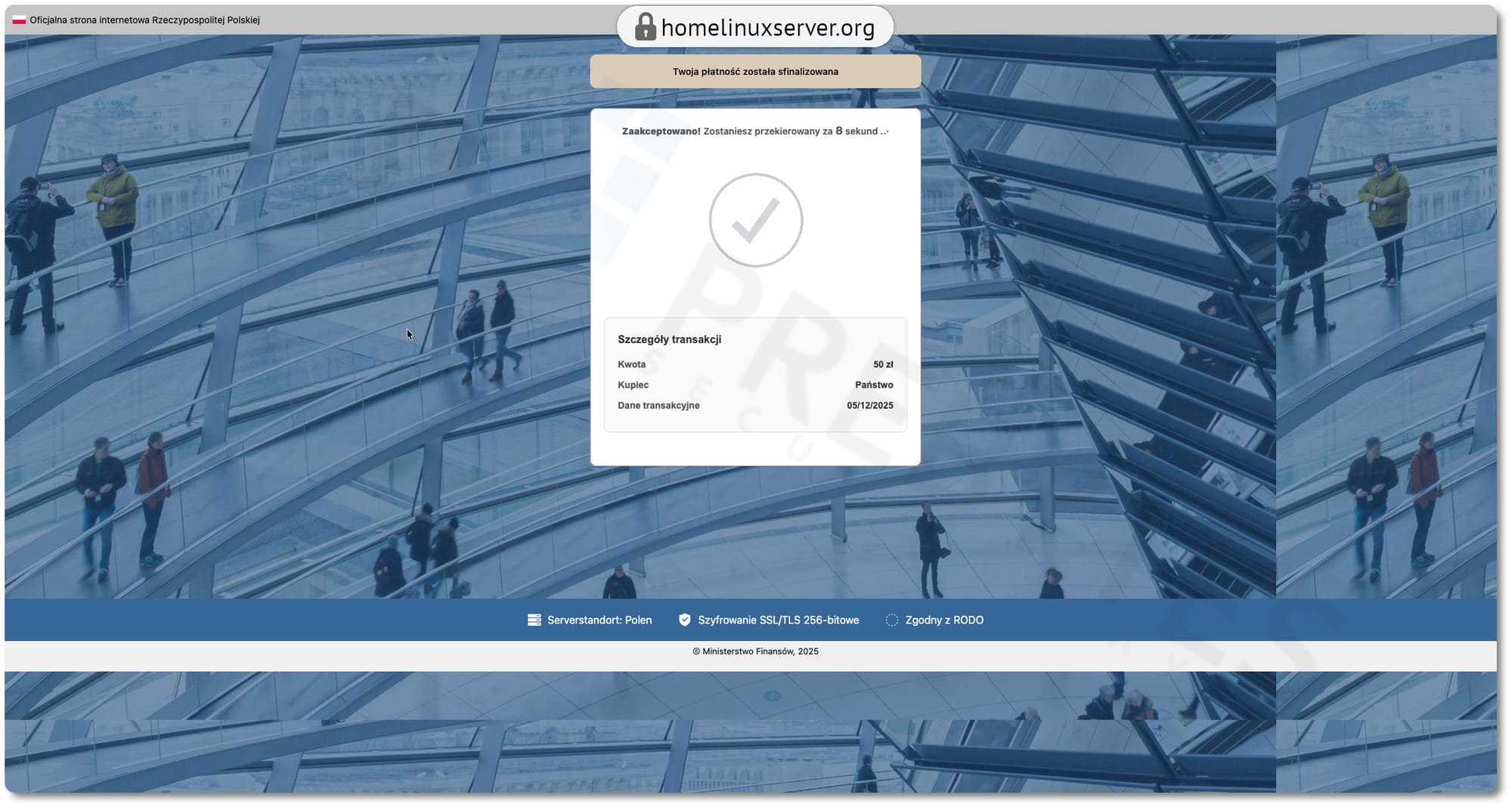Click the "© Ministerstwo Finansów, 2025" copyright line
The width and height of the screenshot is (1512, 808).
(x=755, y=652)
